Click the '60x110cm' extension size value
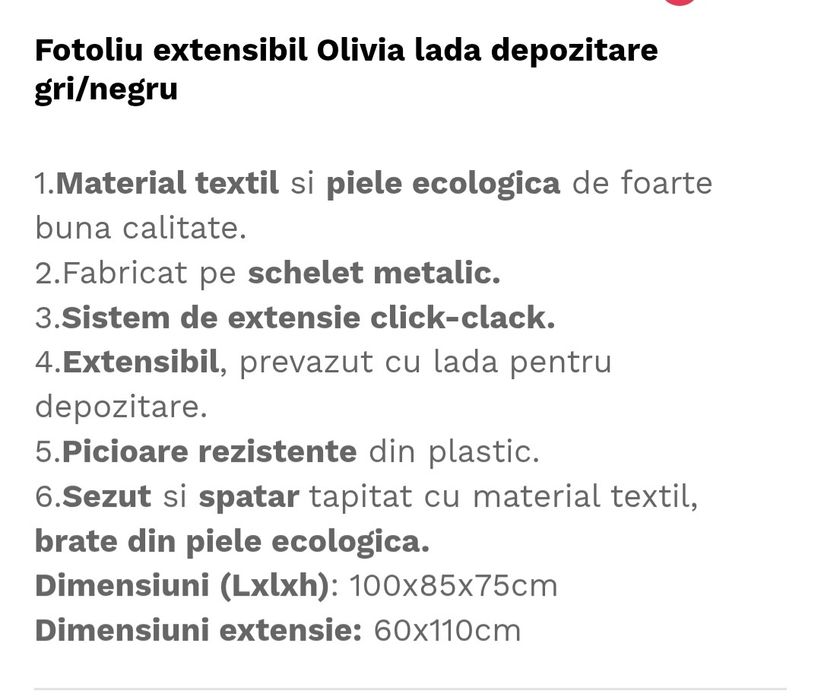 click(x=448, y=630)
